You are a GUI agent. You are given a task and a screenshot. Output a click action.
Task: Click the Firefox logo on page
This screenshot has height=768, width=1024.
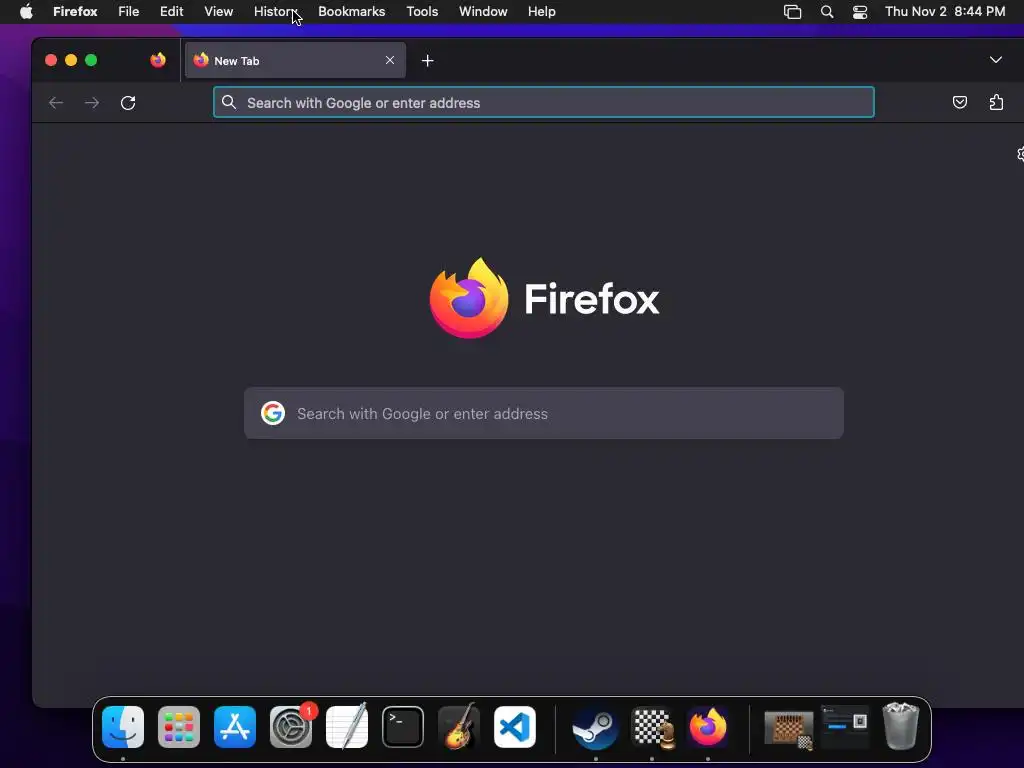pyautogui.click(x=469, y=298)
